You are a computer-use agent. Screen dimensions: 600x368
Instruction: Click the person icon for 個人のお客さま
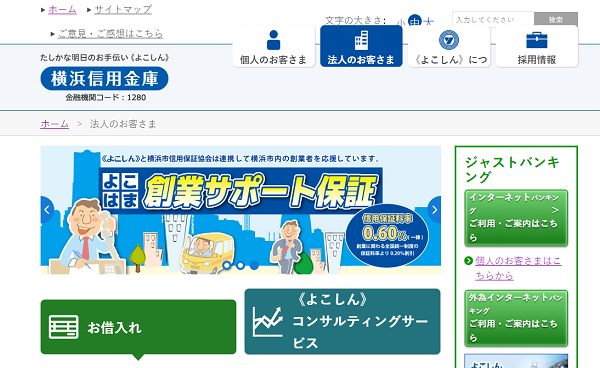(x=273, y=40)
